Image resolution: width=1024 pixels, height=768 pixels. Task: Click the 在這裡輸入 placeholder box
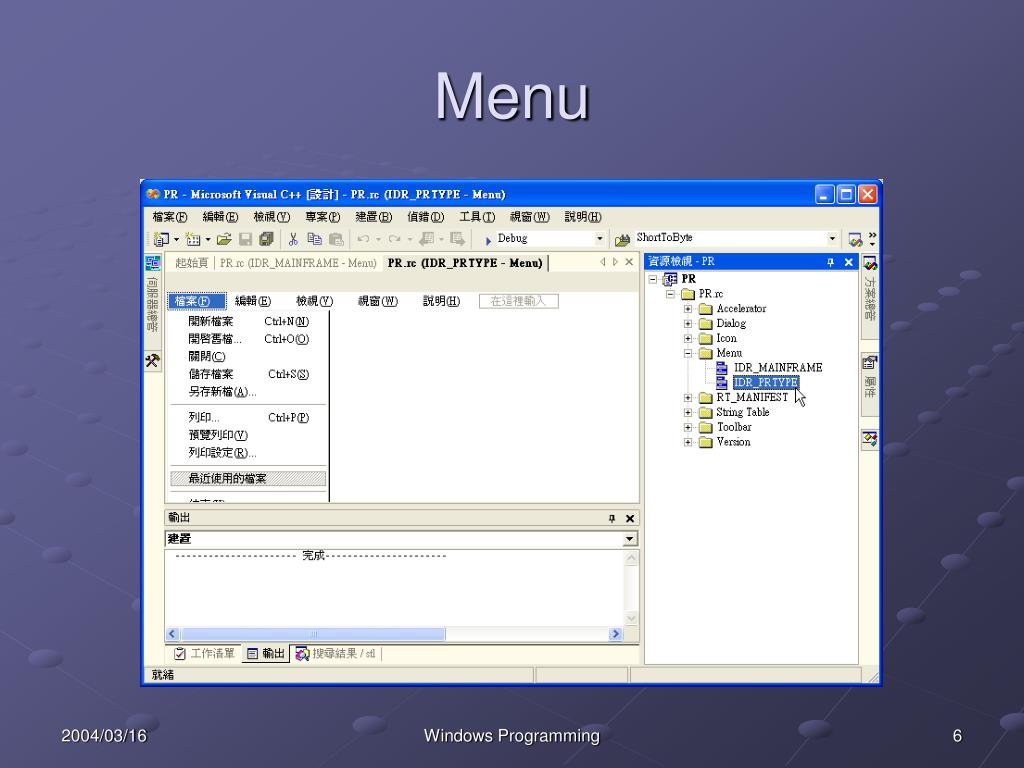519,301
